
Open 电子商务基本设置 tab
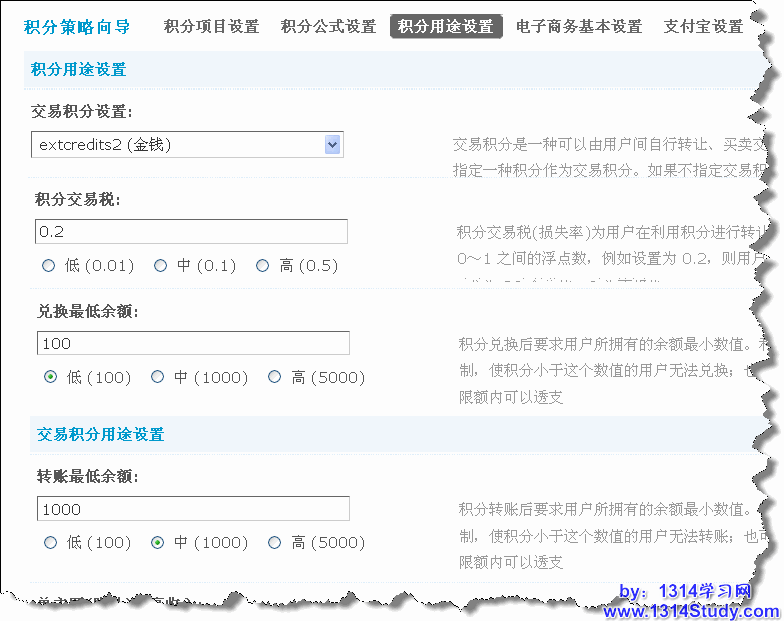[x=578, y=27]
